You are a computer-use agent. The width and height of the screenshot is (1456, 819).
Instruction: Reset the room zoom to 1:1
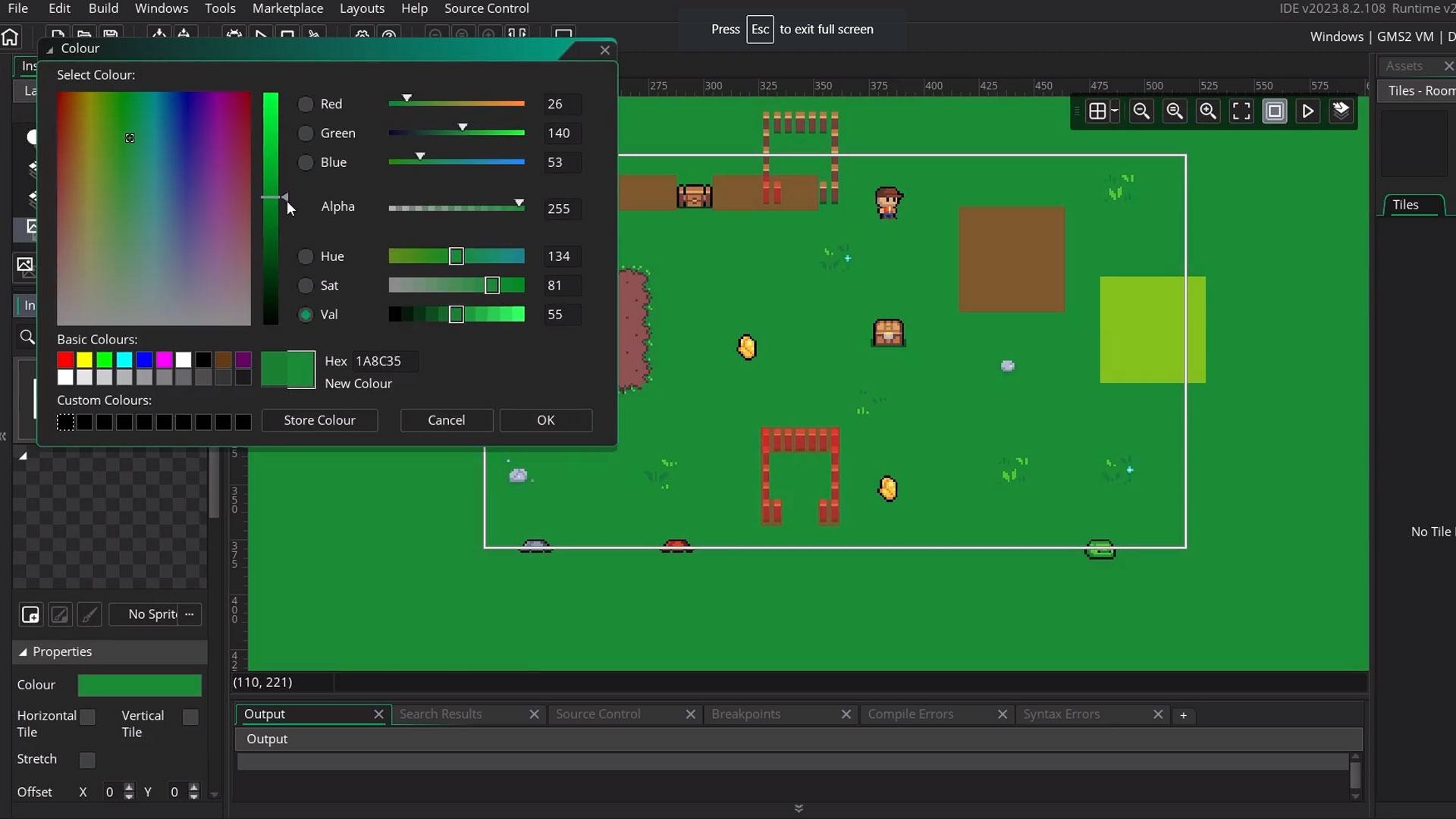(x=1174, y=111)
